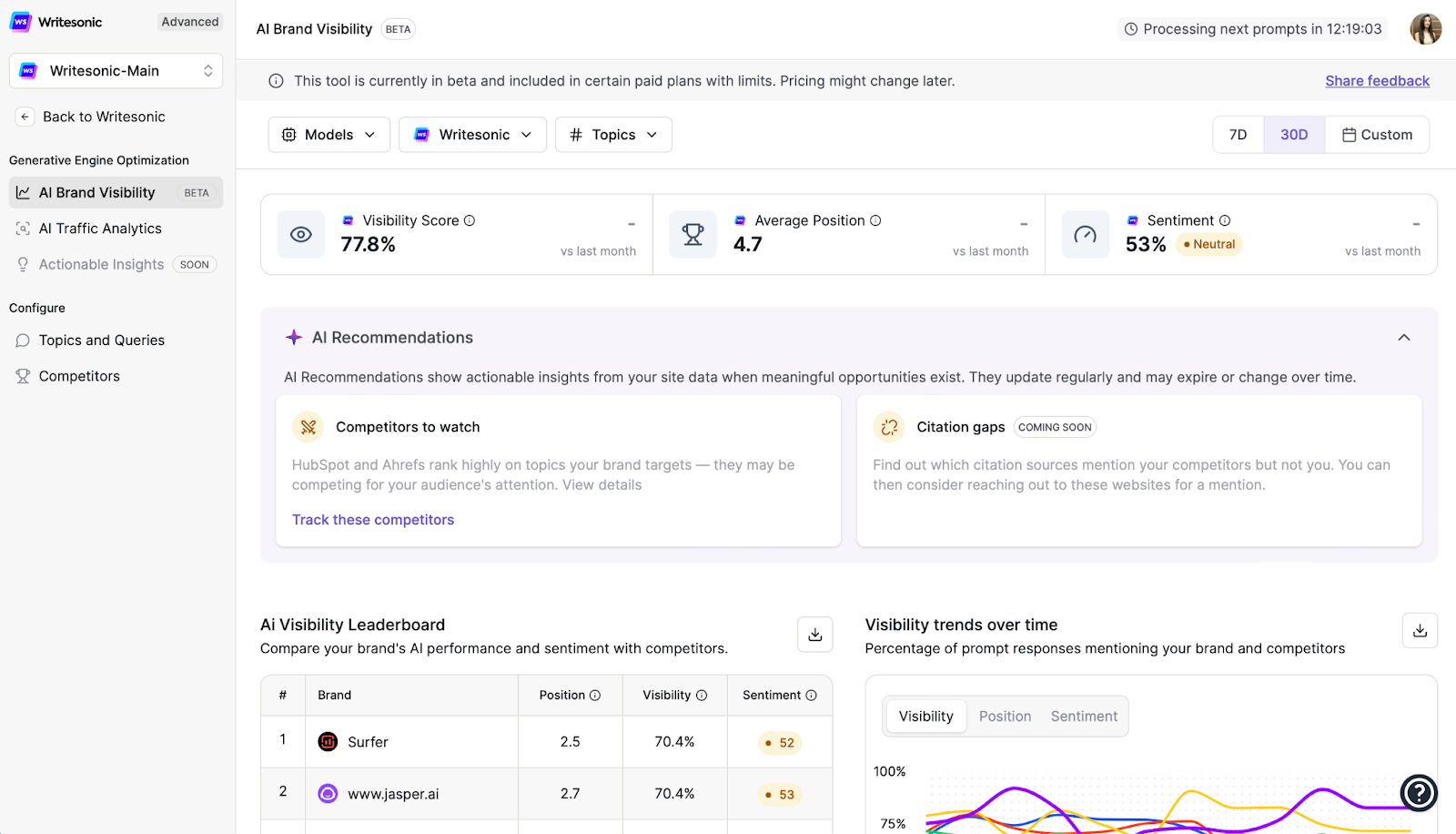This screenshot has width=1456, height=834.
Task: Expand the Writesonic brand dropdown
Action: click(x=472, y=135)
